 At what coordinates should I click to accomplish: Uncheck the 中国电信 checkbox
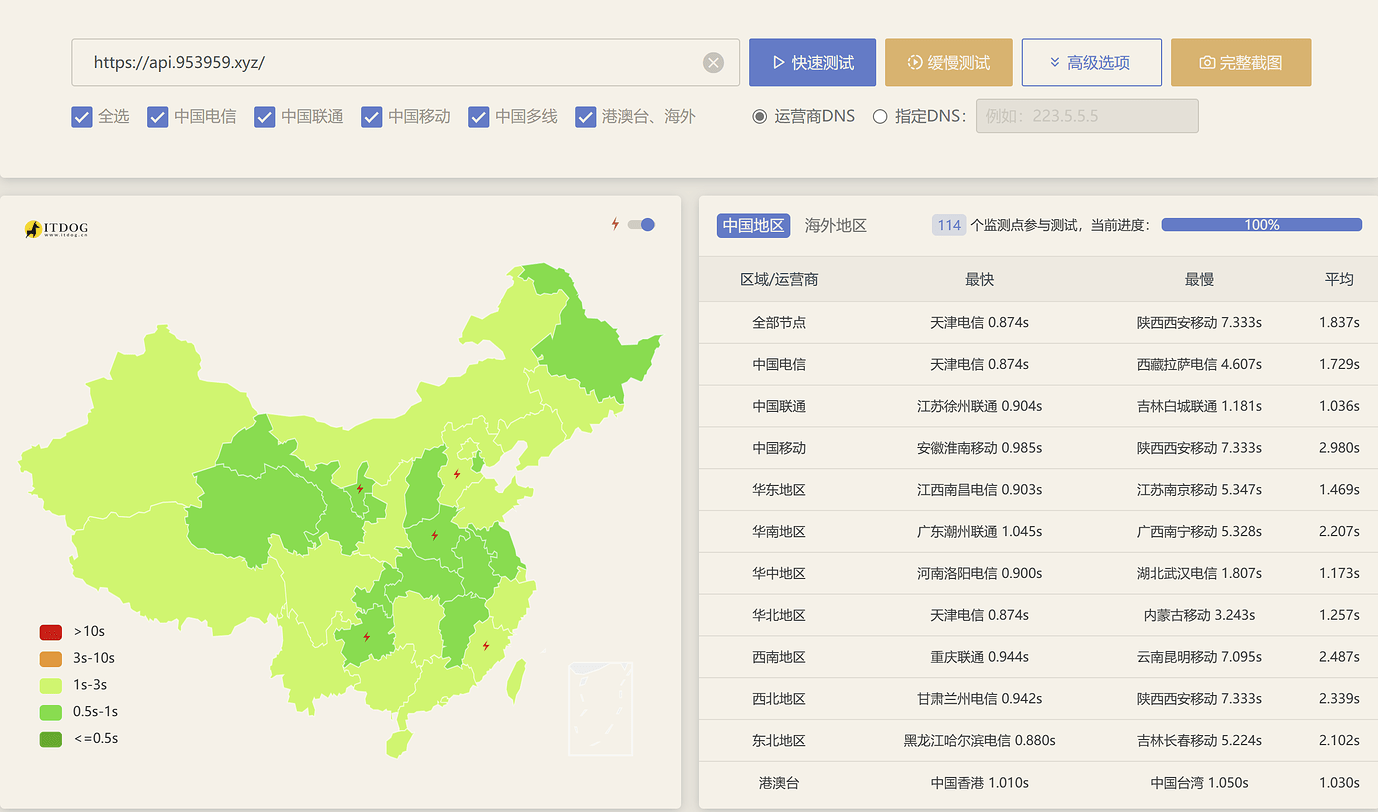(157, 117)
